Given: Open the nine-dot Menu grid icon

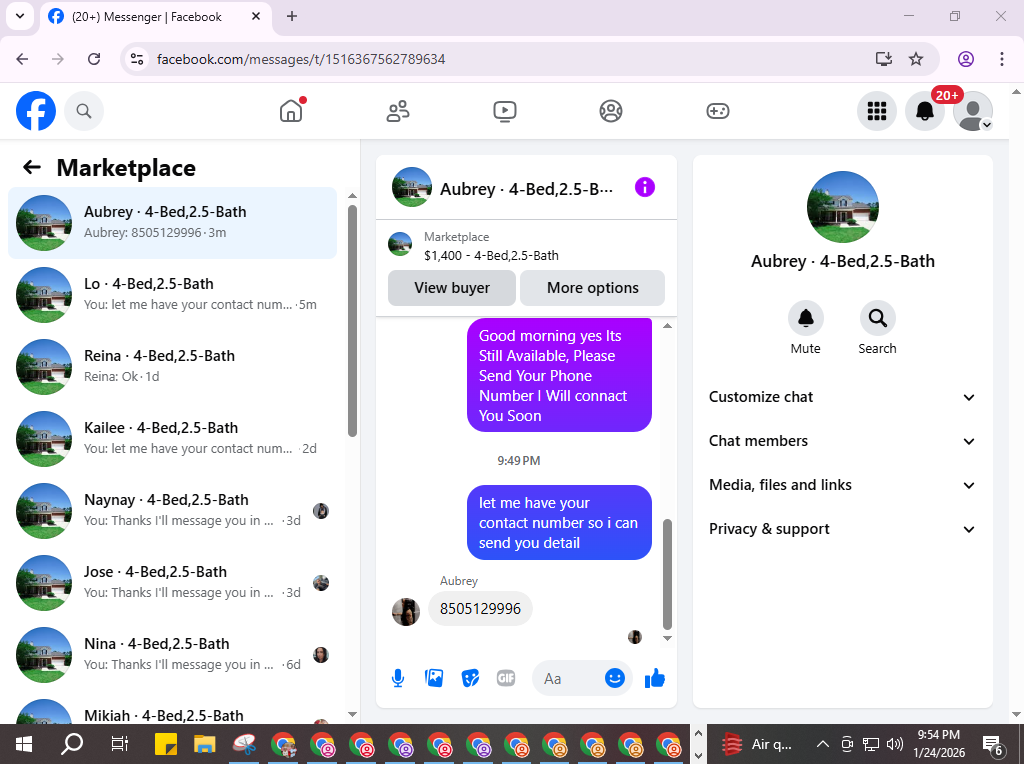Looking at the screenshot, I should (x=876, y=111).
